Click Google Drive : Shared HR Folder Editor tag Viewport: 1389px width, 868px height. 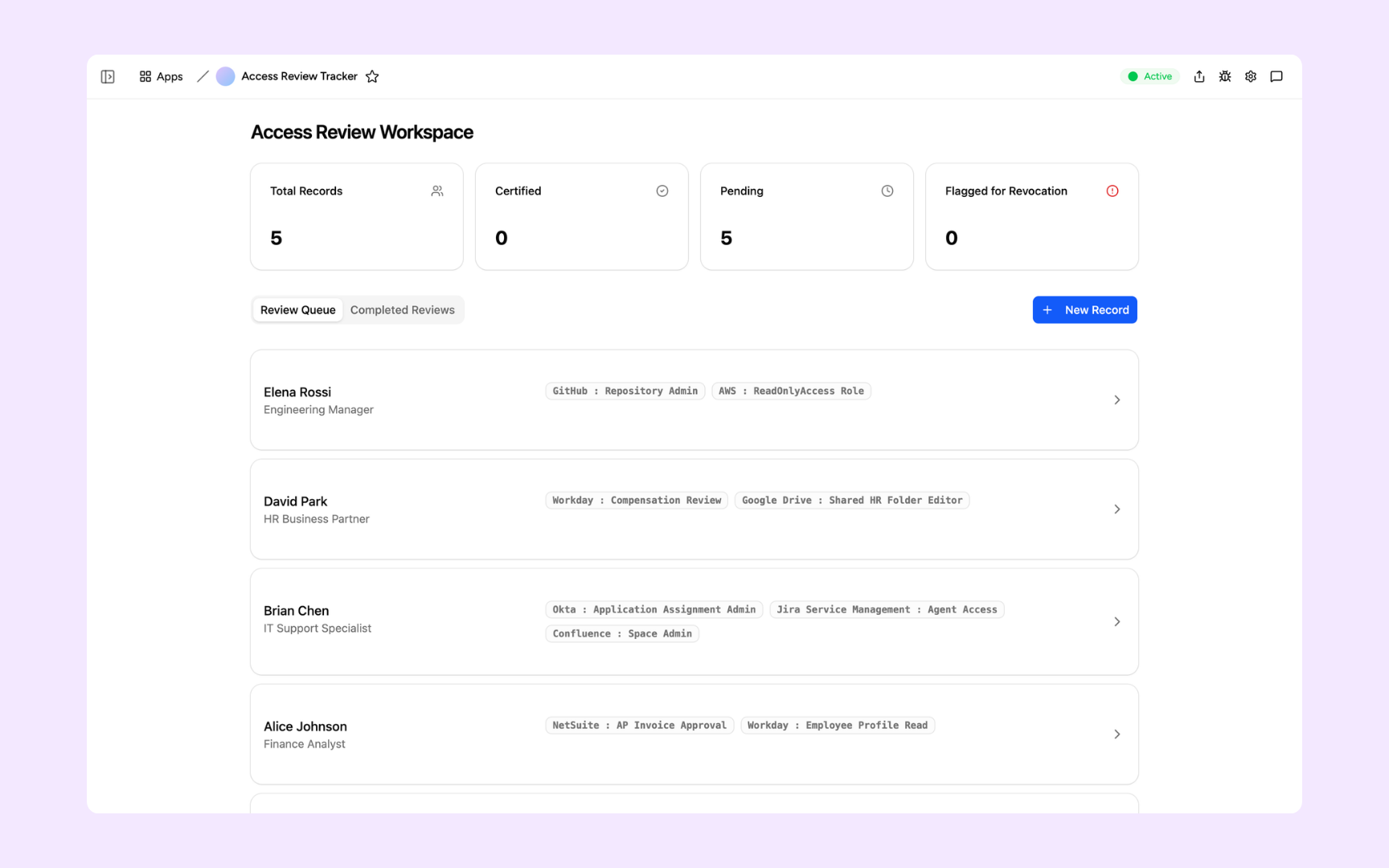[x=852, y=501]
